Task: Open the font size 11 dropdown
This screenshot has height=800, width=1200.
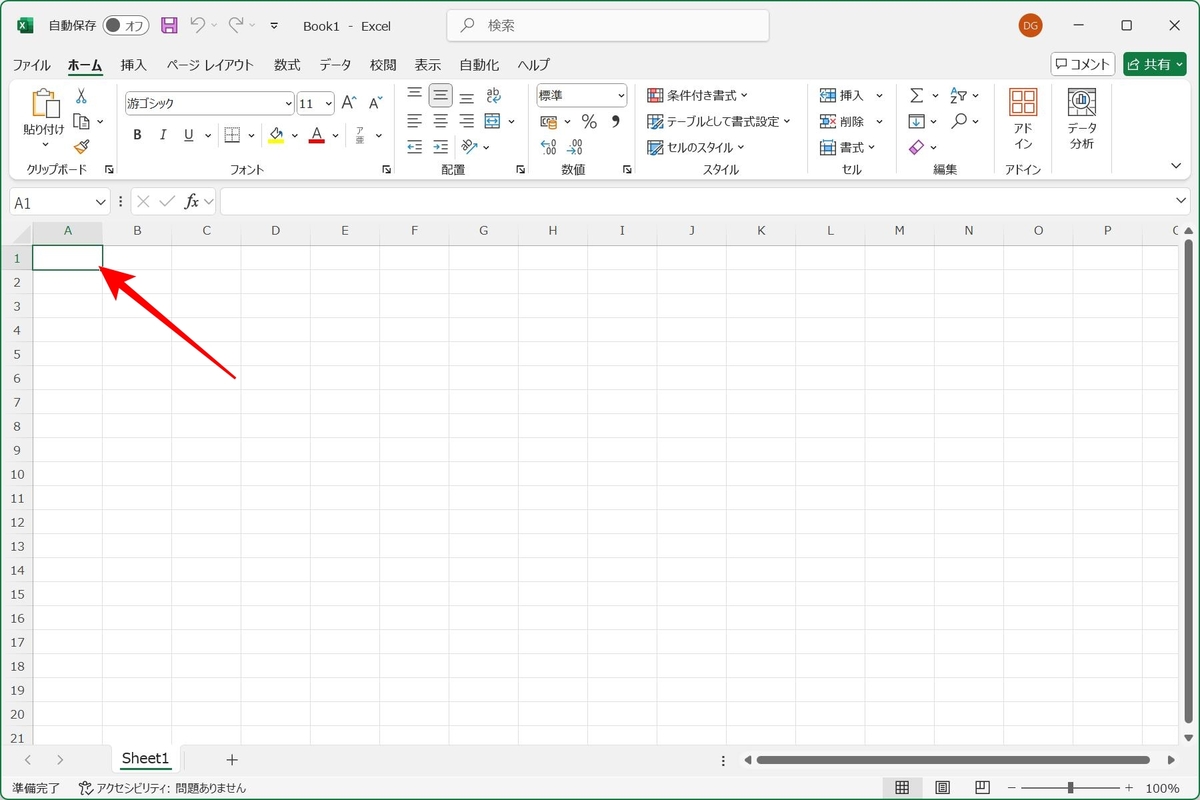Action: pyautogui.click(x=329, y=104)
